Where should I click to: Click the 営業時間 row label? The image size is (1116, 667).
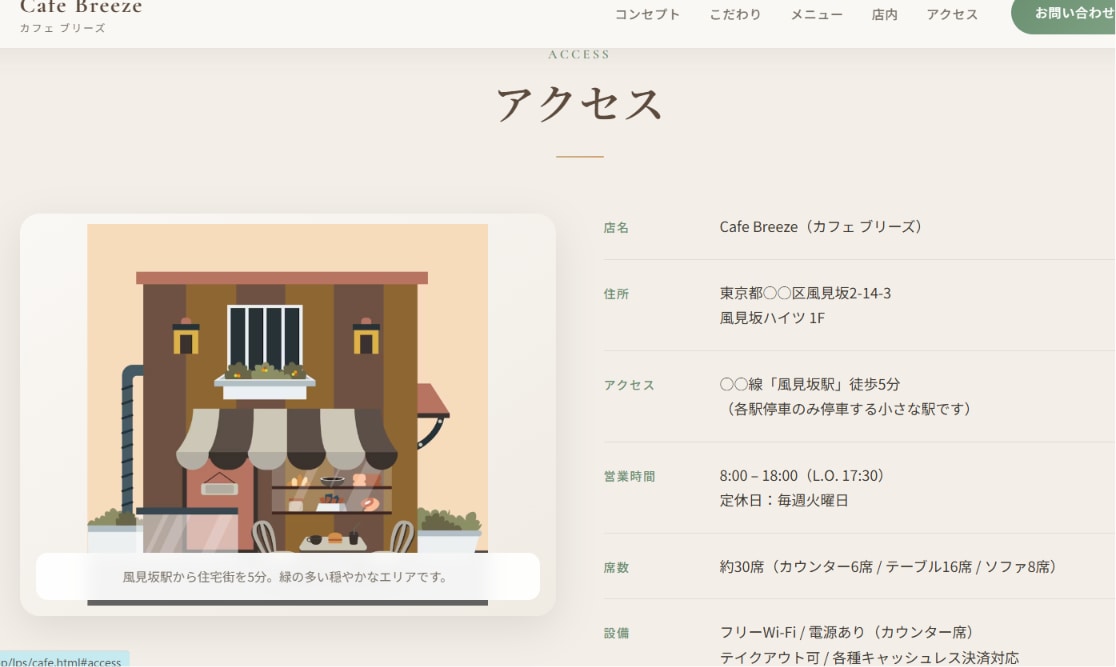[629, 476]
